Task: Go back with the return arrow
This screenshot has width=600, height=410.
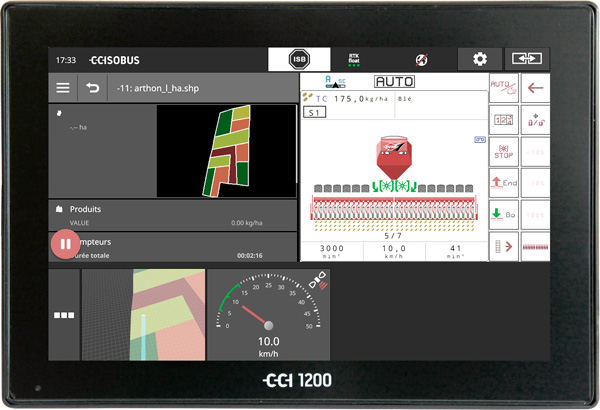Action: [x=92, y=88]
